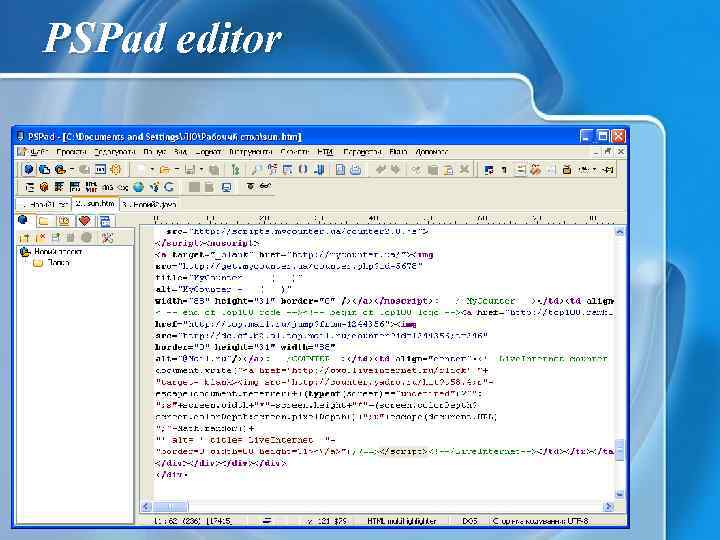Screen dimensions: 720x540
Task: Click the final </div> line in editor
Action: [172, 475]
